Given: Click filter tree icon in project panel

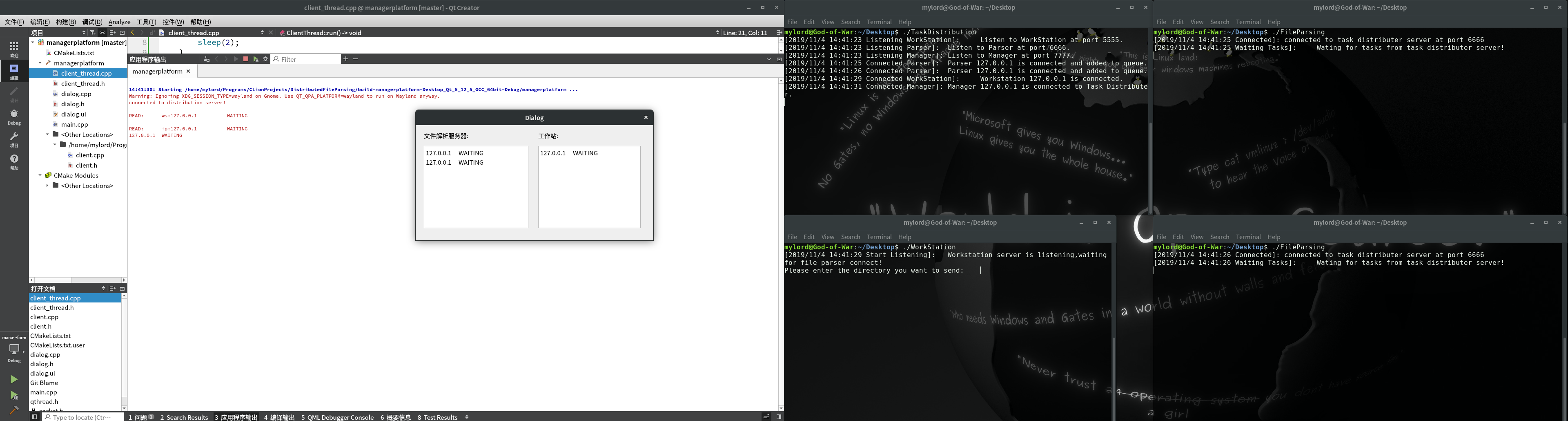Looking at the screenshot, I should [x=93, y=32].
